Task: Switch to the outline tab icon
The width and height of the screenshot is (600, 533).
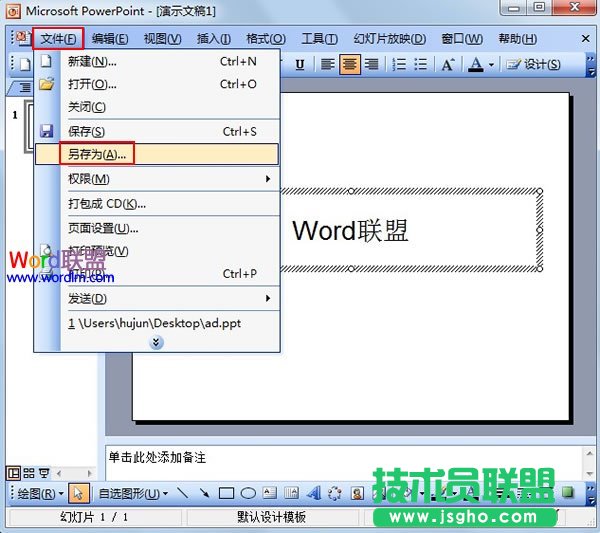Action: pyautogui.click(x=24, y=88)
